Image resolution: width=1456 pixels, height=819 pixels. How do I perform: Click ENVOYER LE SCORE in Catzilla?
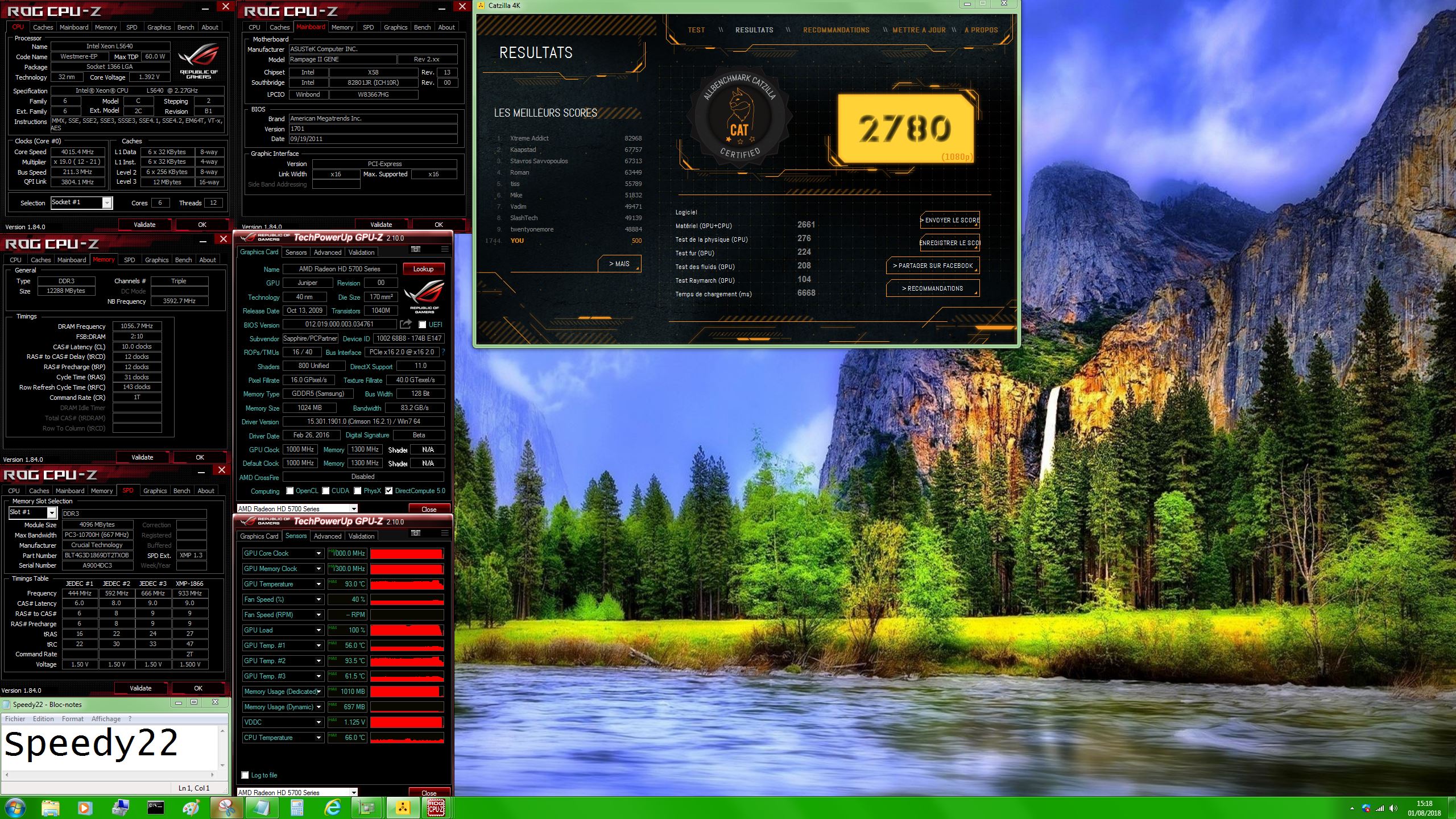pyautogui.click(x=950, y=220)
